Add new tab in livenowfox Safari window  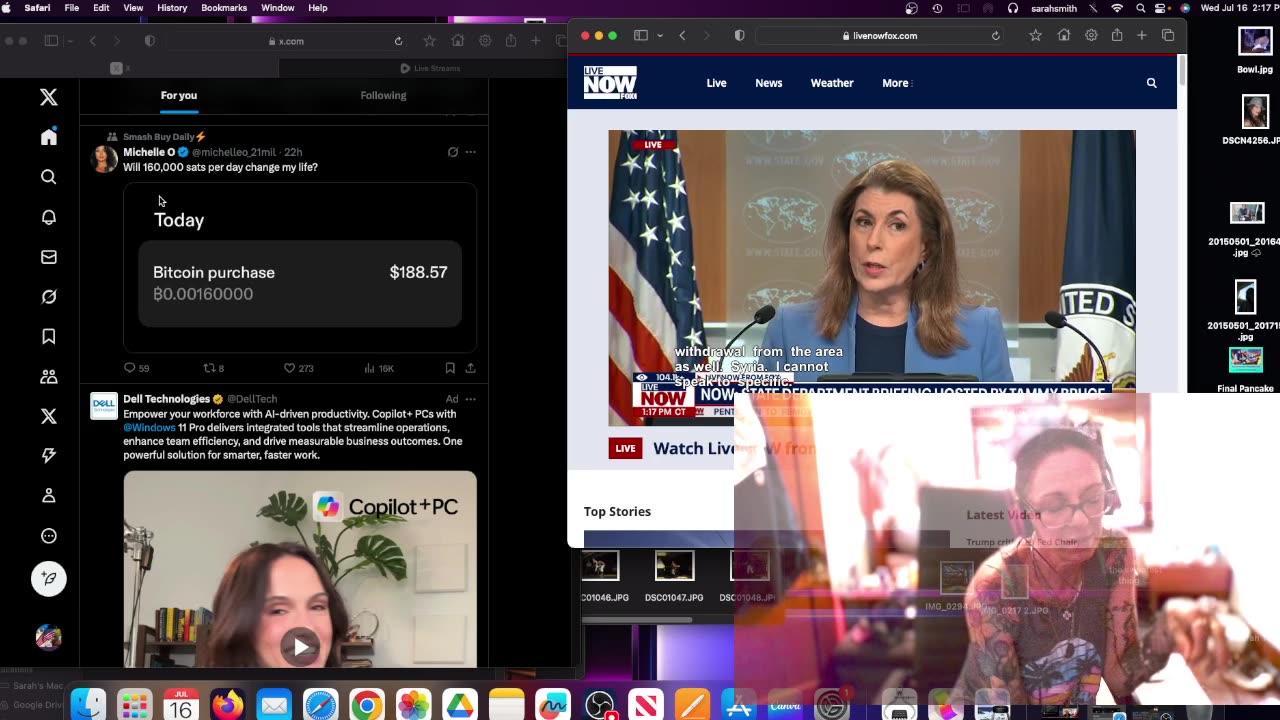coord(1141,36)
